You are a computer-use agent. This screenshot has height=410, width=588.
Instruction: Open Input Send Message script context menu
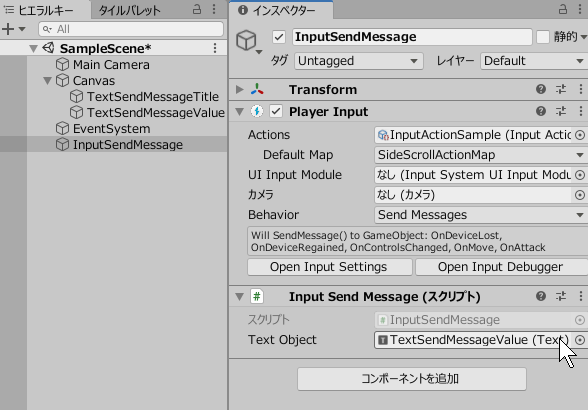click(580, 296)
